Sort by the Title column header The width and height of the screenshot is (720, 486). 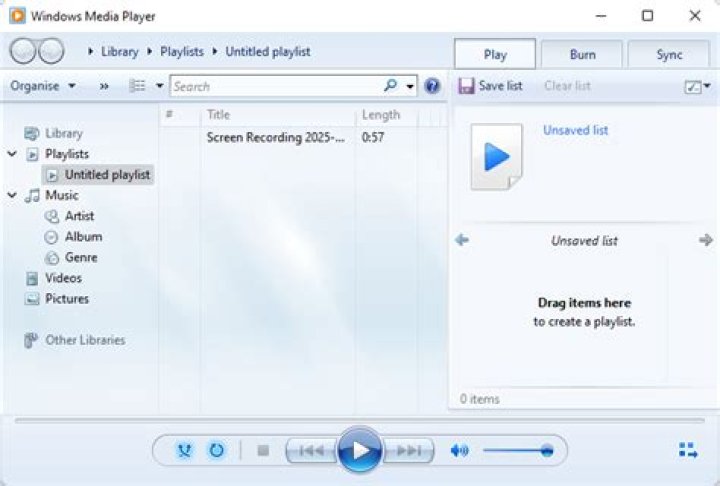[x=278, y=115]
